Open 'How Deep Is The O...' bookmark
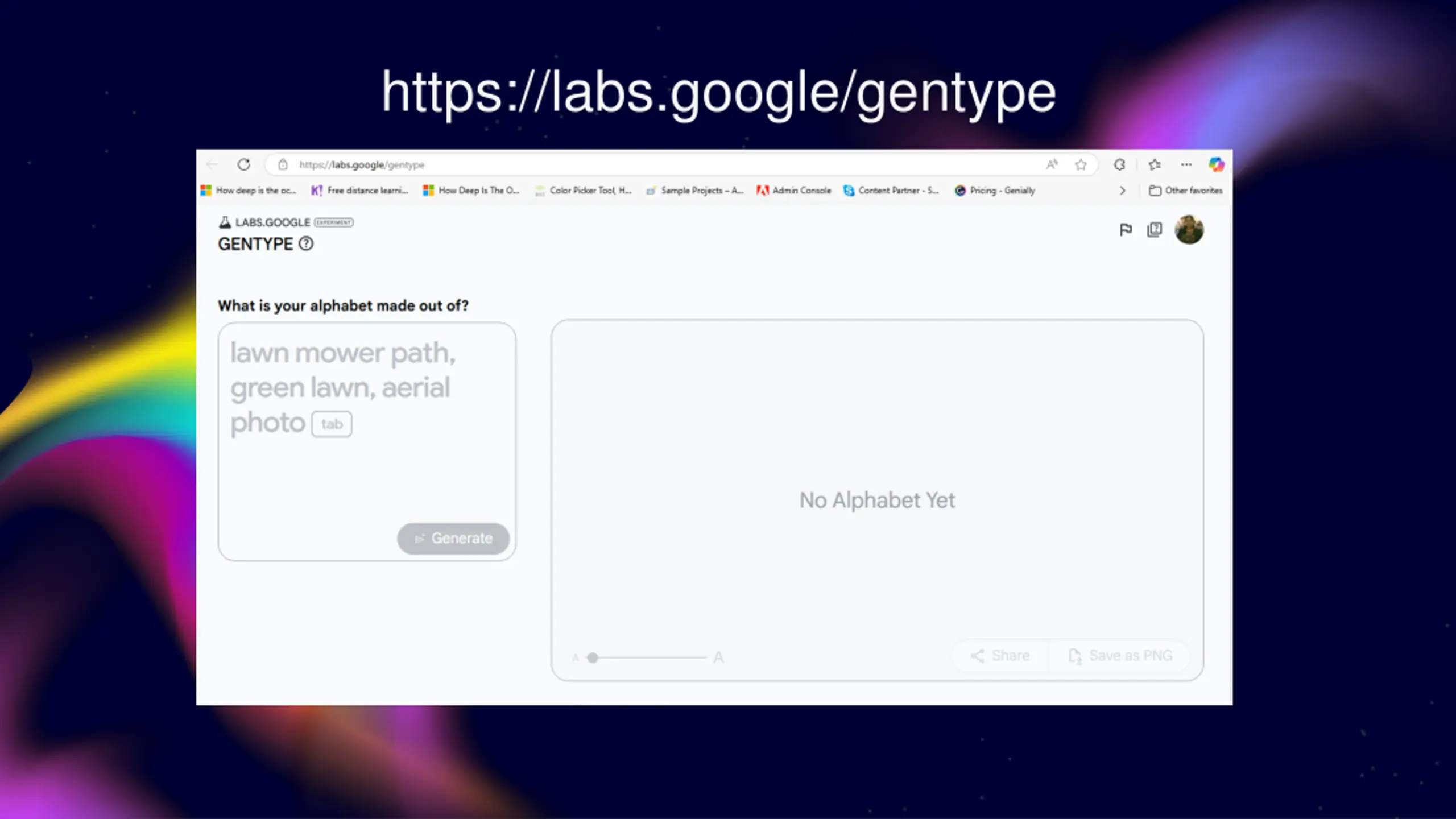Screen dimensions: 1456x819 click(471, 191)
